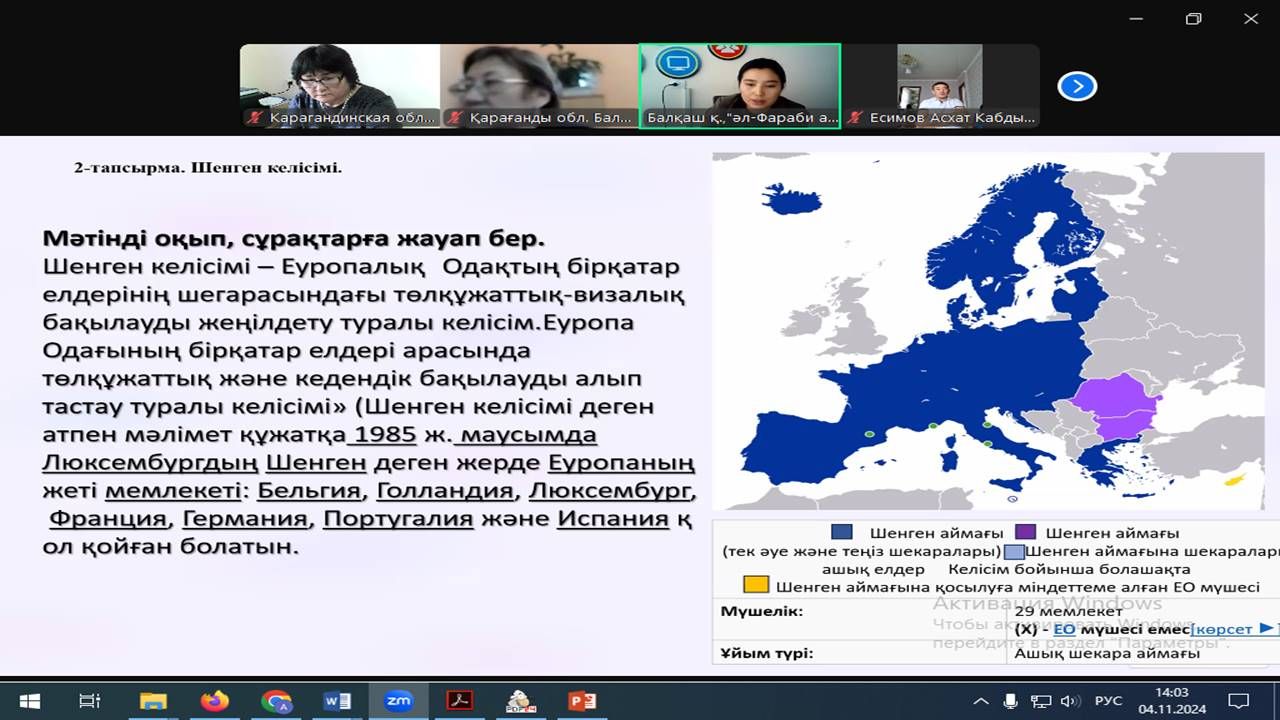Select the Есимов Асхат participant video
The width and height of the screenshot is (1280, 720).
(x=939, y=86)
